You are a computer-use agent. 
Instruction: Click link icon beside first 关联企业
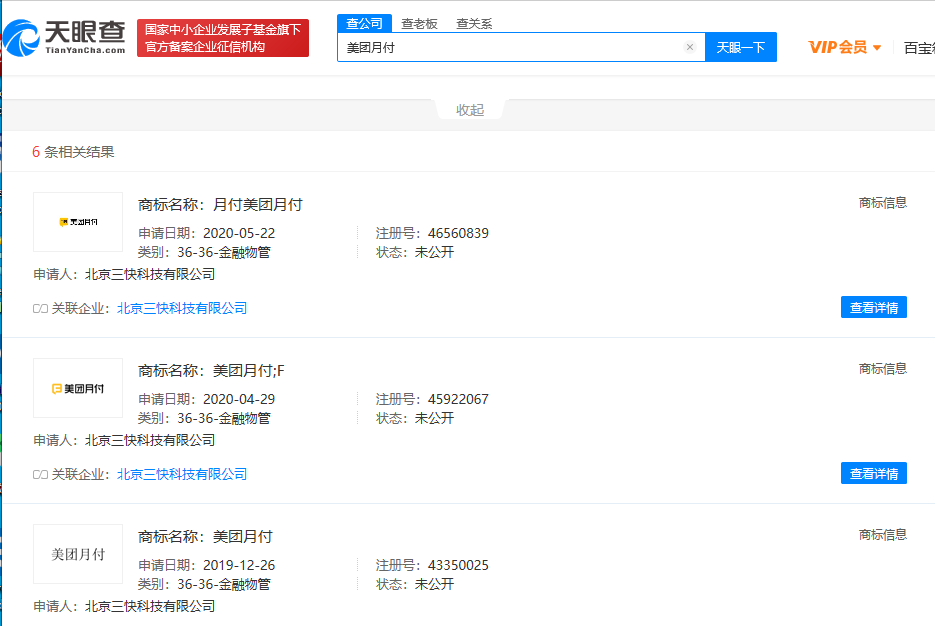point(40,308)
